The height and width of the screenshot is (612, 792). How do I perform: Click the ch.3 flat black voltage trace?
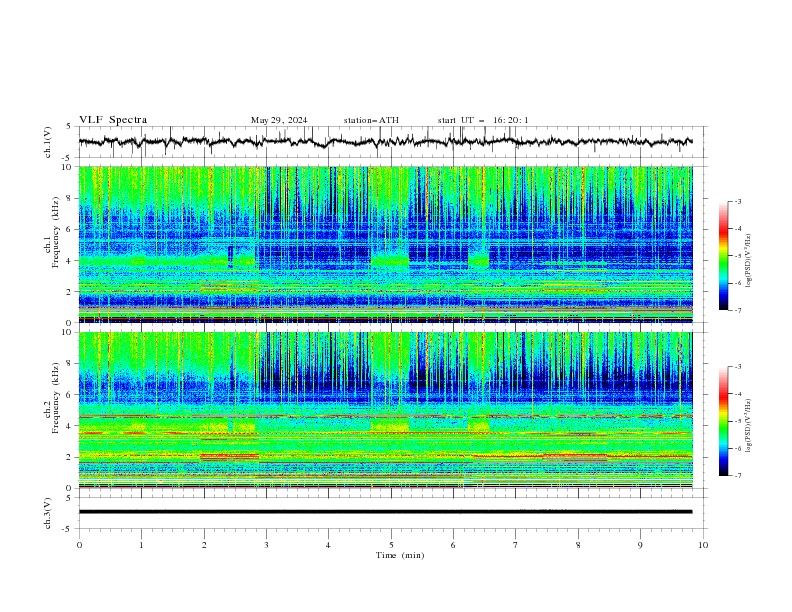click(385, 512)
